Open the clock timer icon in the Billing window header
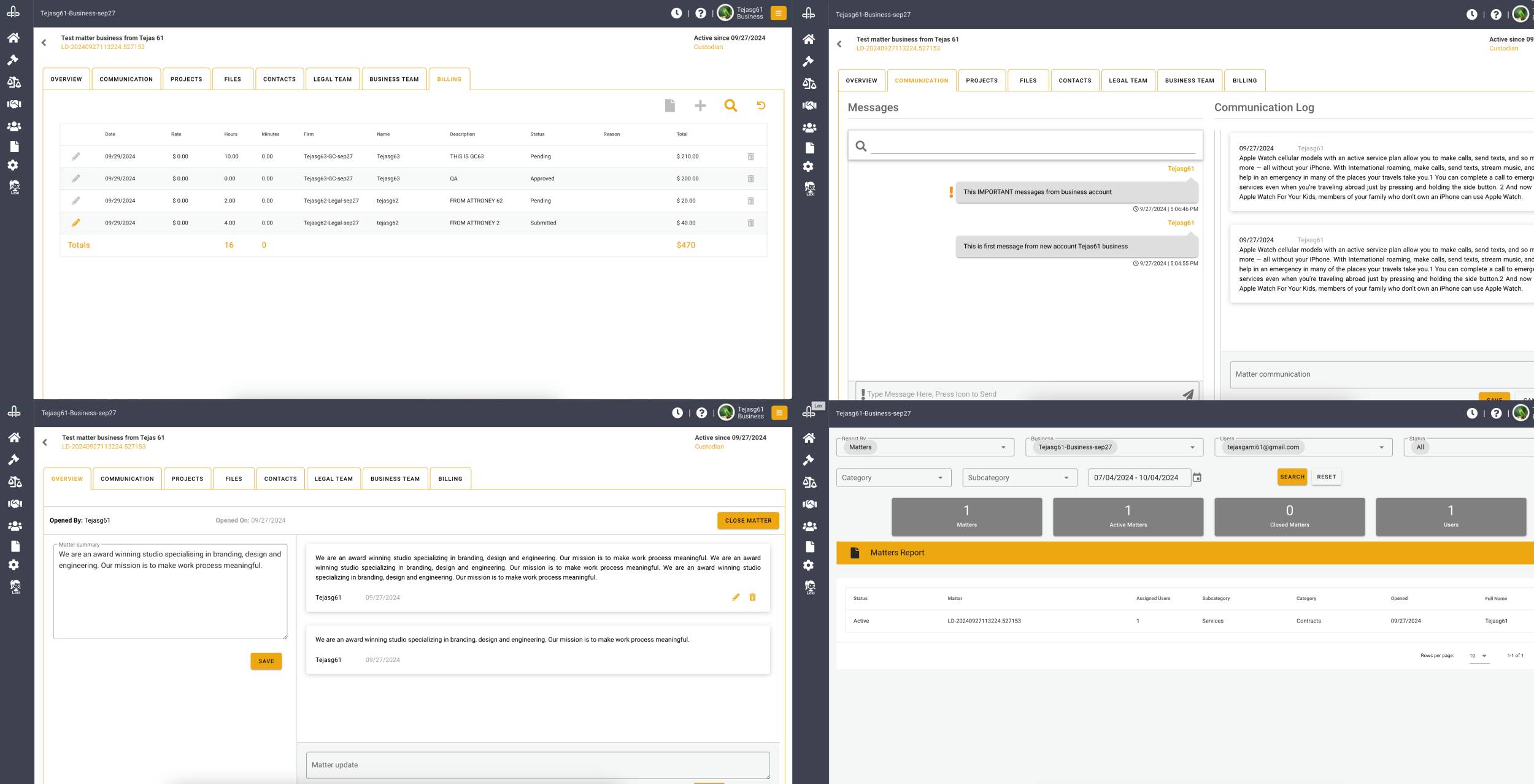The image size is (1534, 784). [676, 13]
